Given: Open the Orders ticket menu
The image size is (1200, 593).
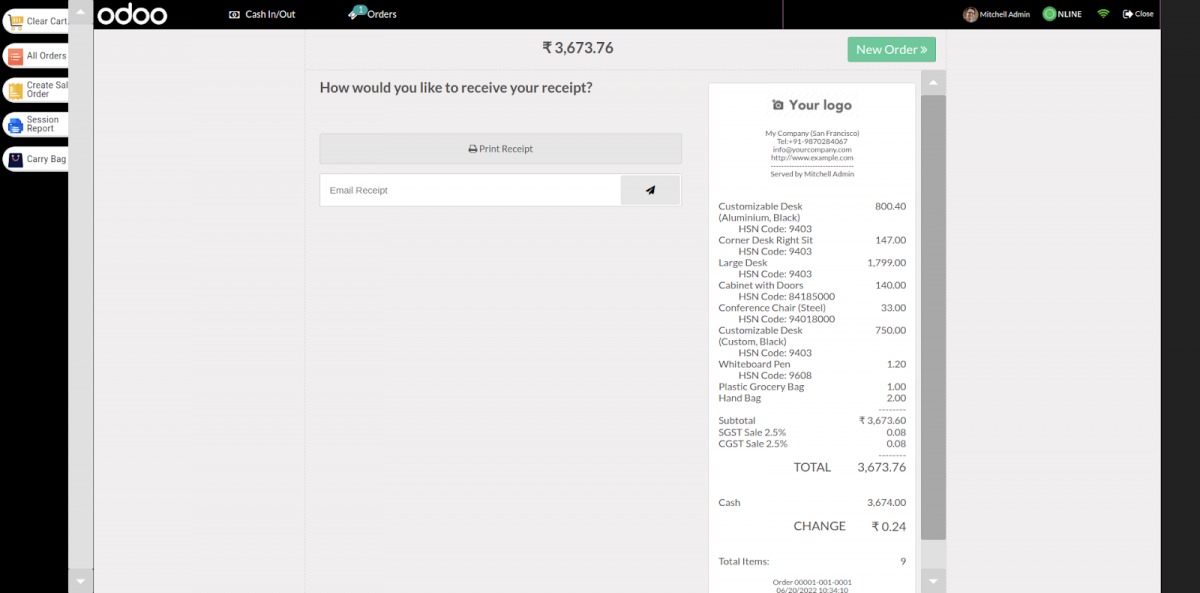Looking at the screenshot, I should coord(372,14).
